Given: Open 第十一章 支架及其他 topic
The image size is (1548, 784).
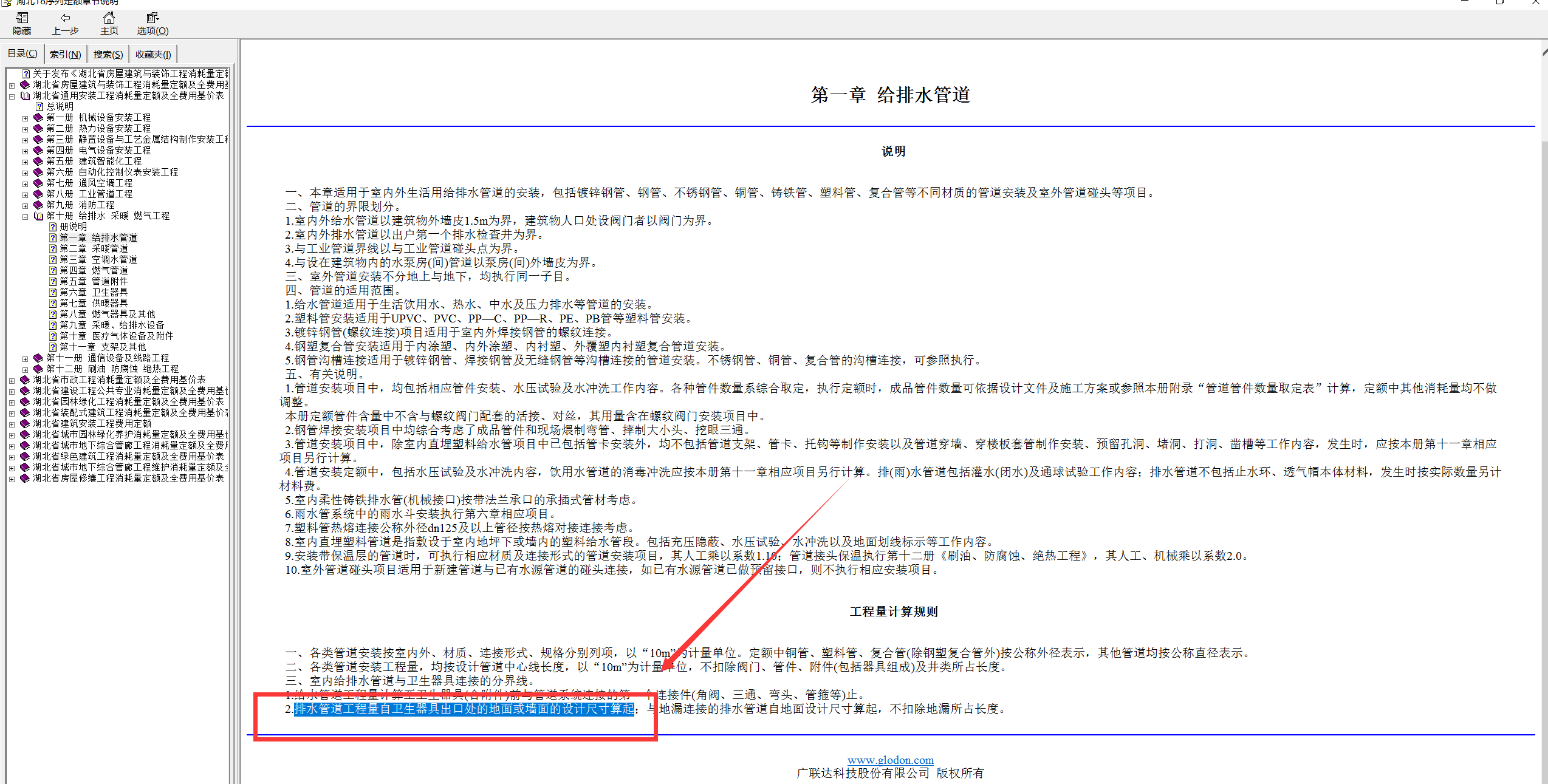Looking at the screenshot, I should (103, 347).
